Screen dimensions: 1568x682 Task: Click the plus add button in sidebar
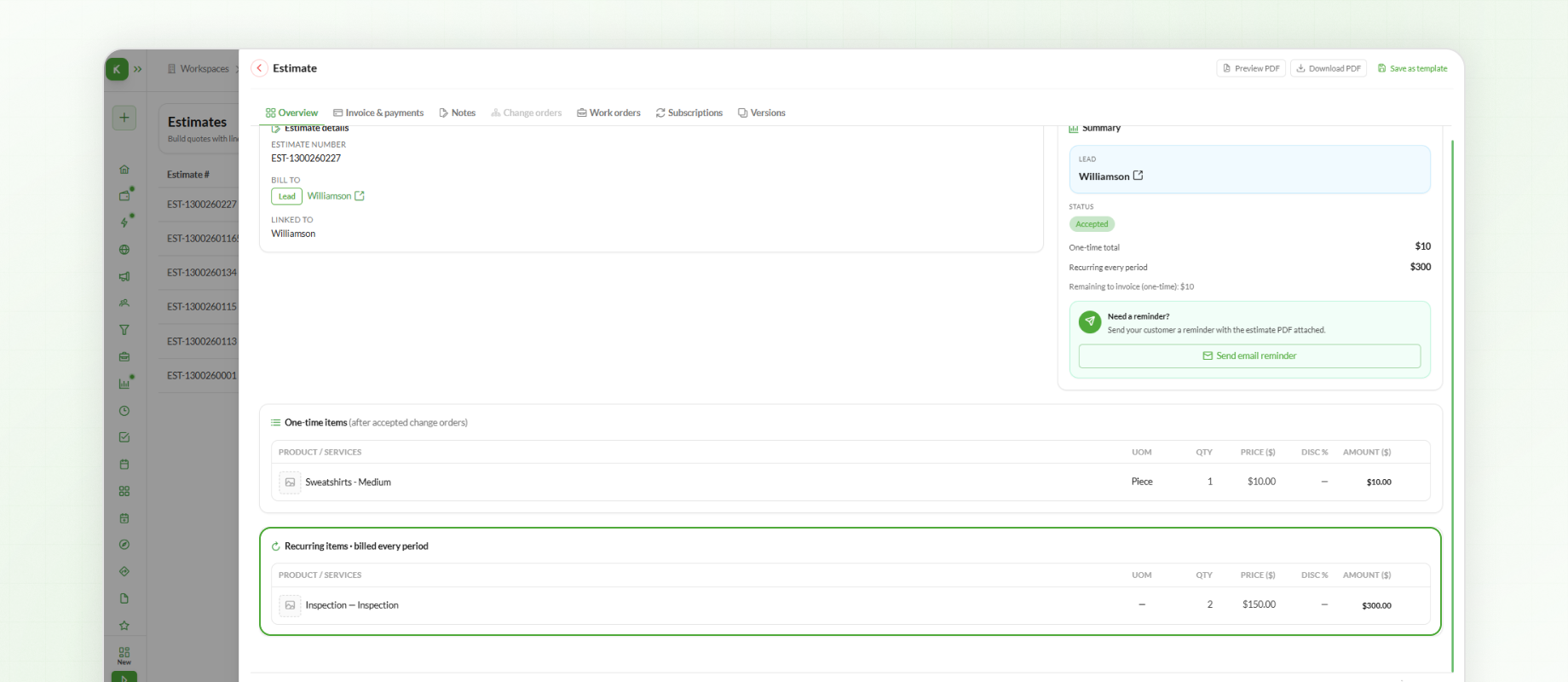(124, 118)
